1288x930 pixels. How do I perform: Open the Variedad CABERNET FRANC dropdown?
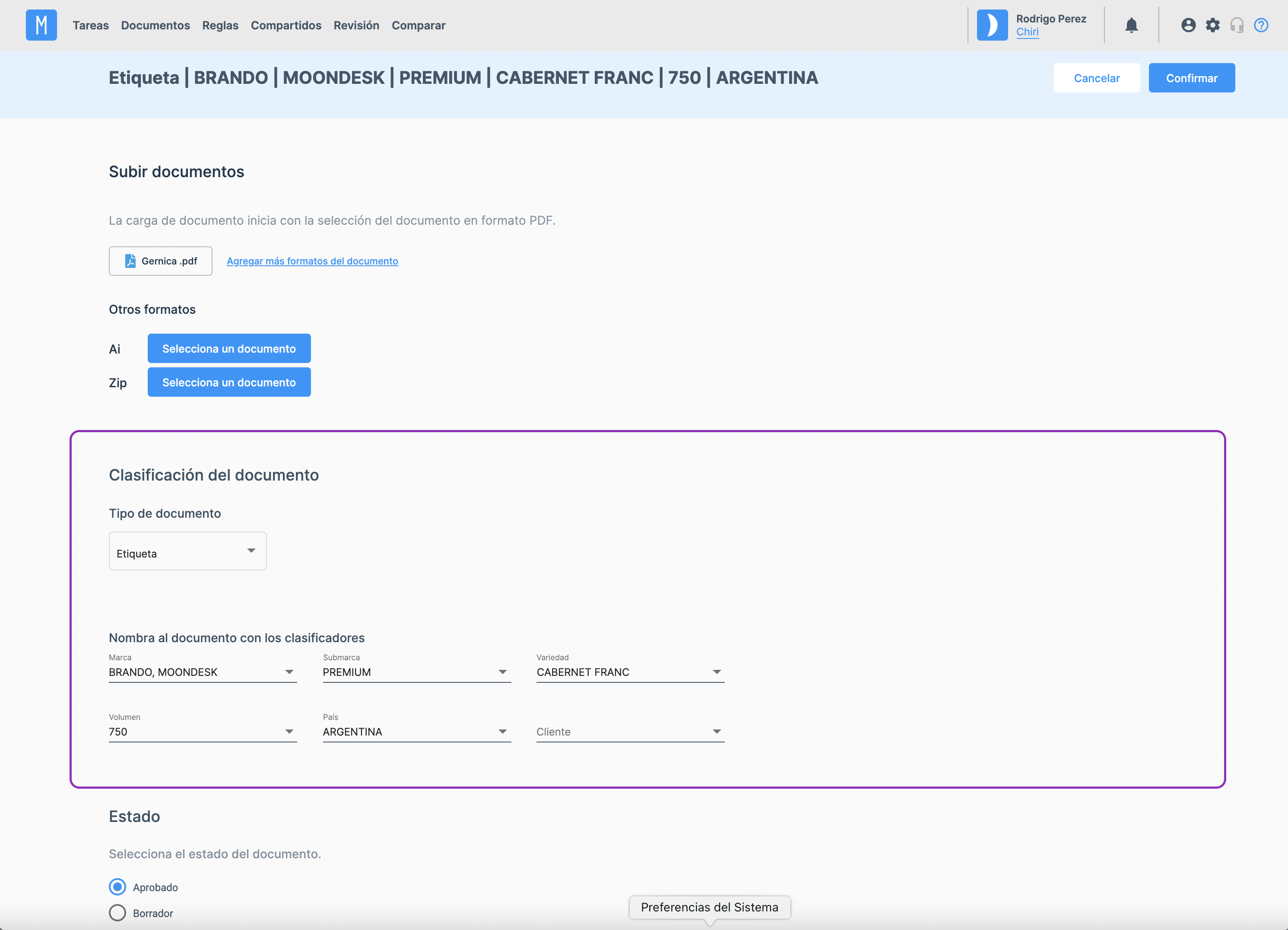pos(630,672)
